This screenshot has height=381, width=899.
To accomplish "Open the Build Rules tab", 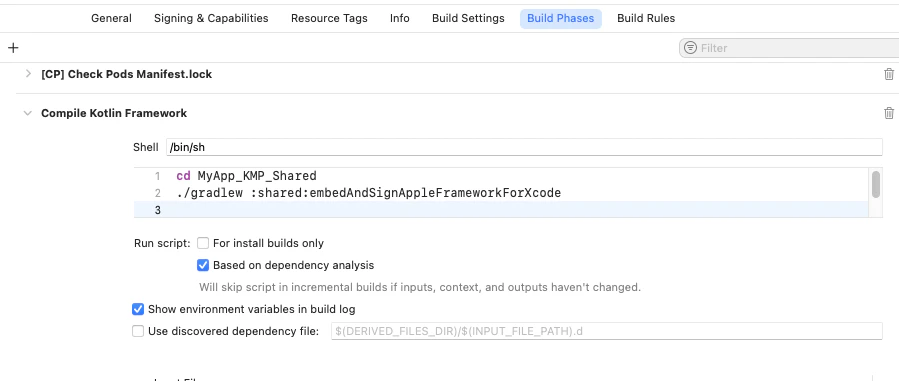I will coord(646,18).
